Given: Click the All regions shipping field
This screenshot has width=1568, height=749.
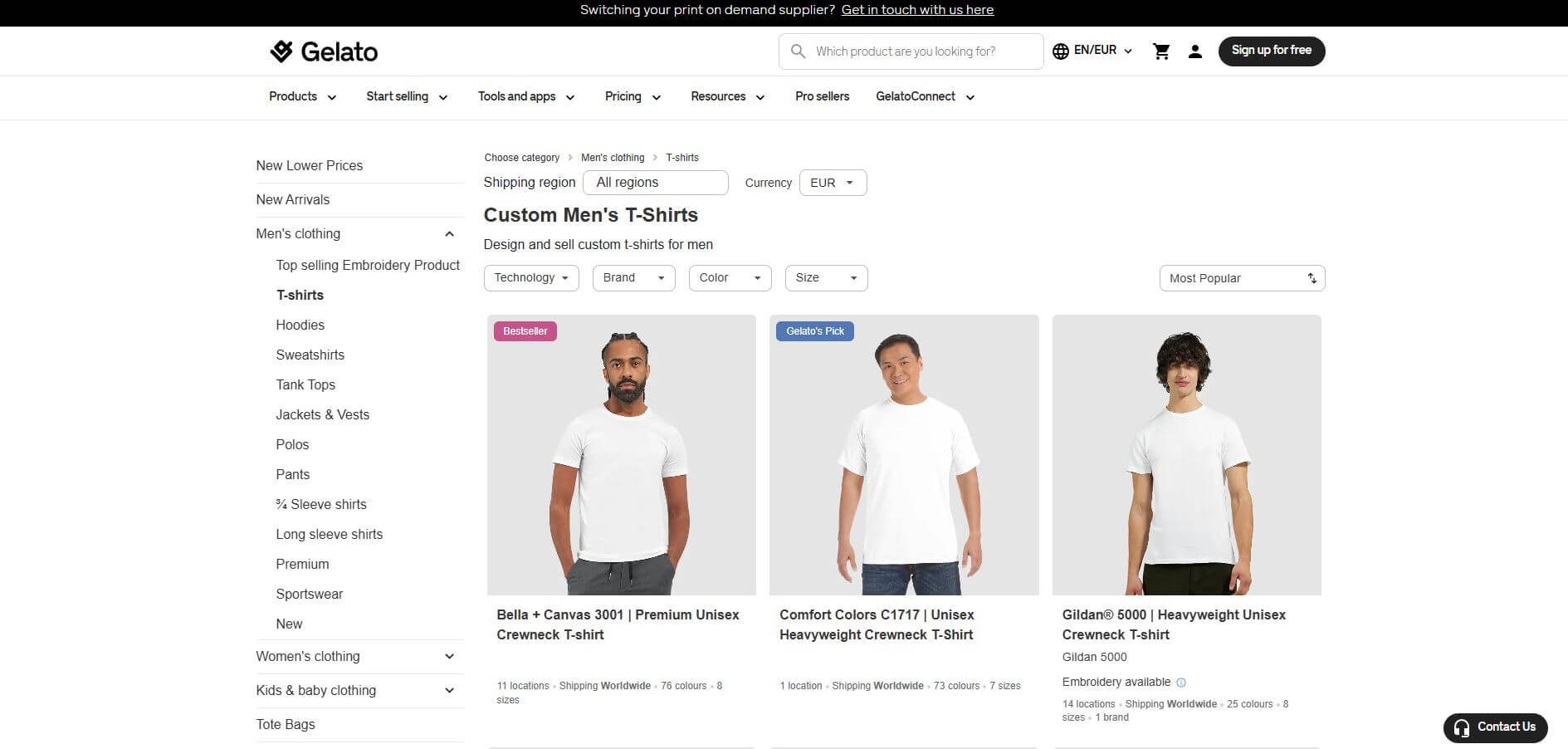Looking at the screenshot, I should pyautogui.click(x=656, y=183).
